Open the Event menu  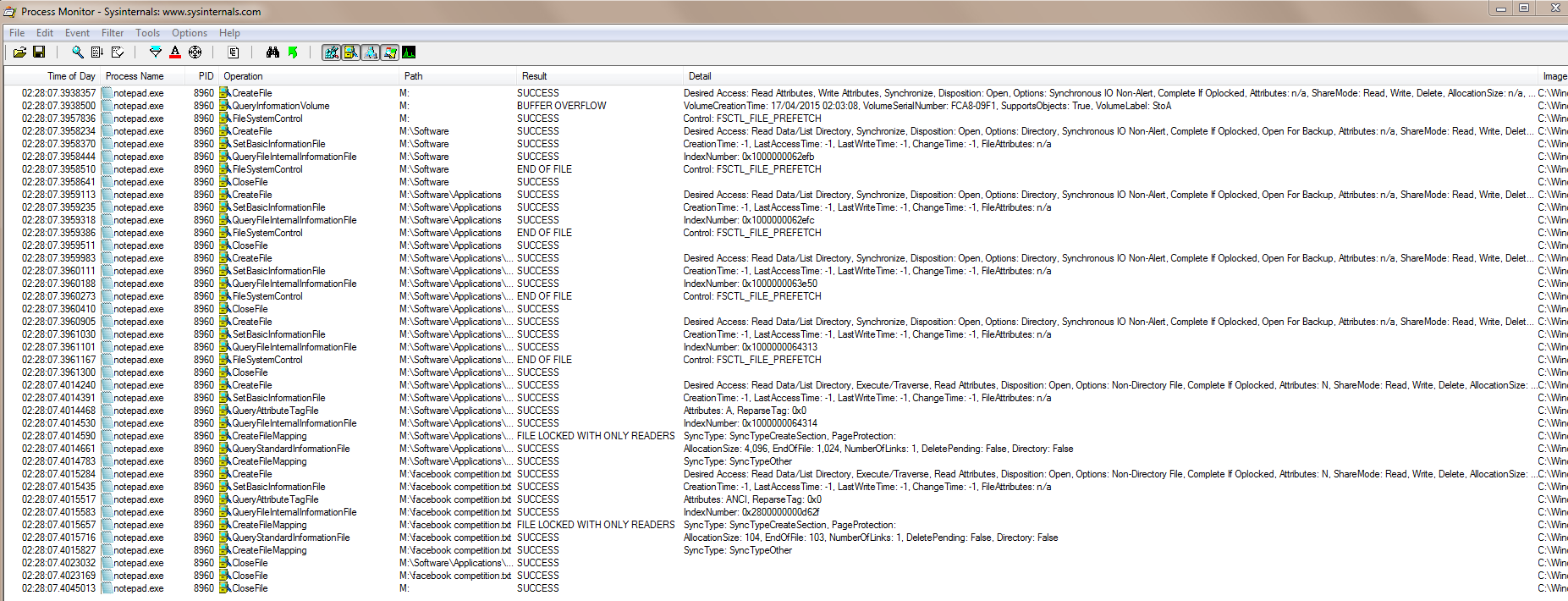(x=77, y=33)
